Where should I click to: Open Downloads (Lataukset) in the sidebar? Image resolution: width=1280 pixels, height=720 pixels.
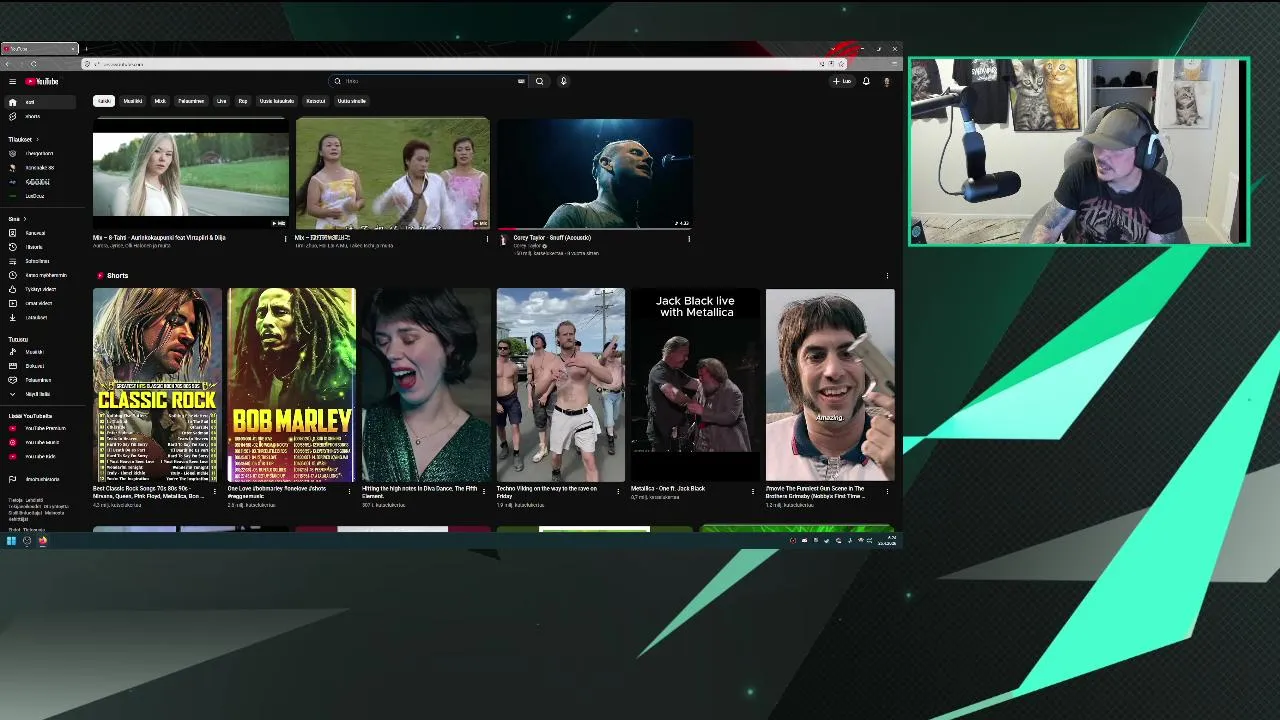(x=38, y=317)
